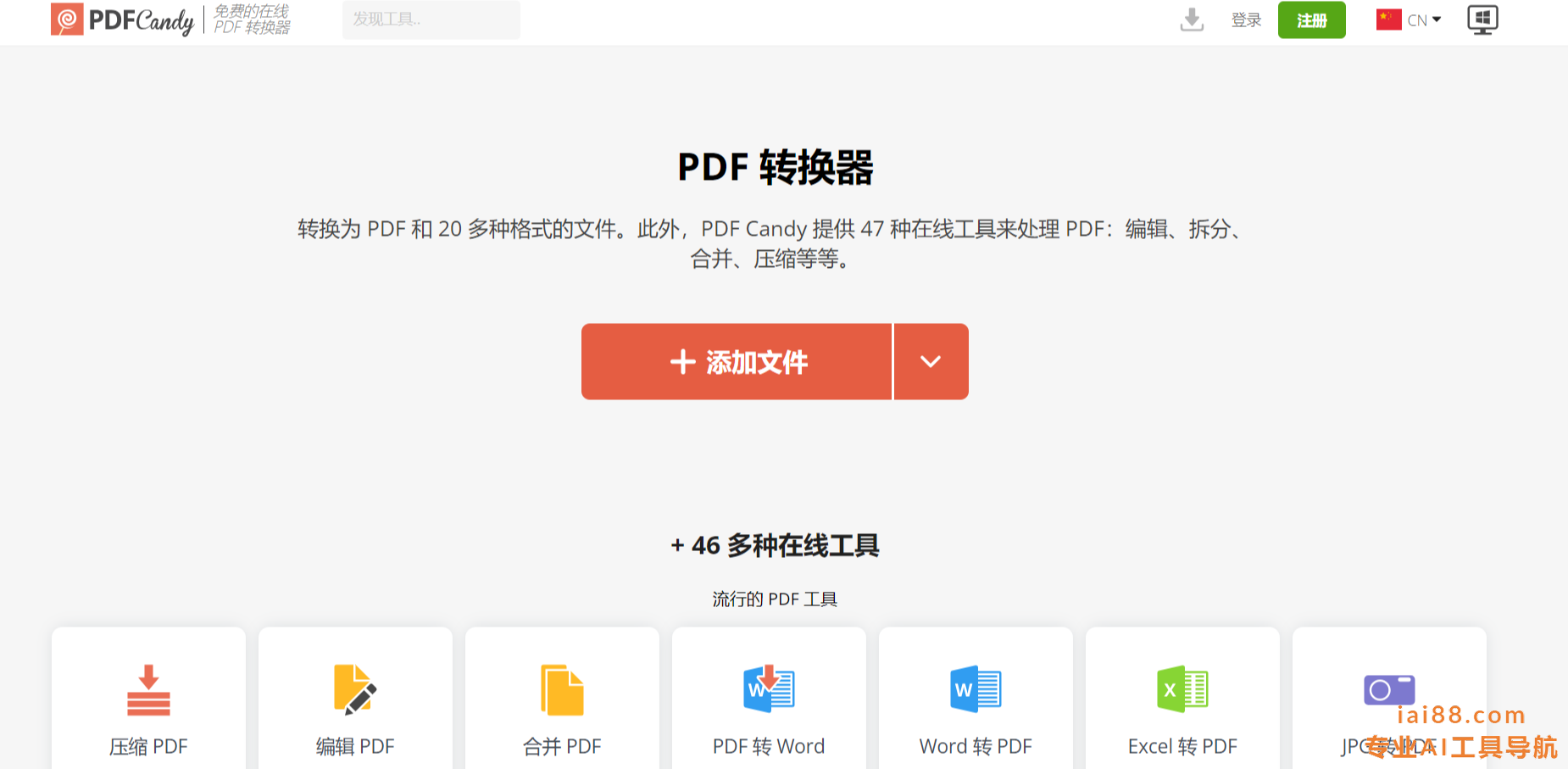Expand the CN language dropdown arrow

tap(1437, 20)
